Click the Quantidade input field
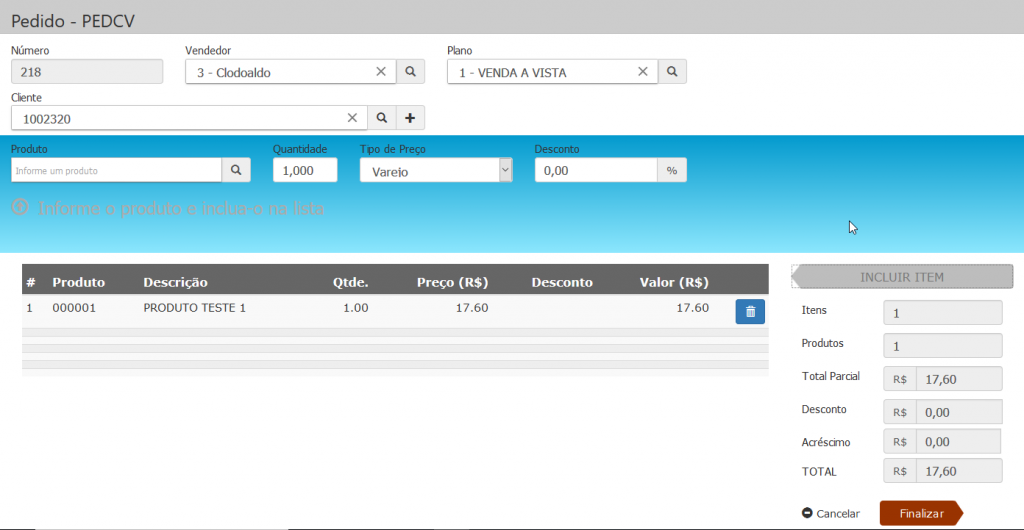 point(305,171)
